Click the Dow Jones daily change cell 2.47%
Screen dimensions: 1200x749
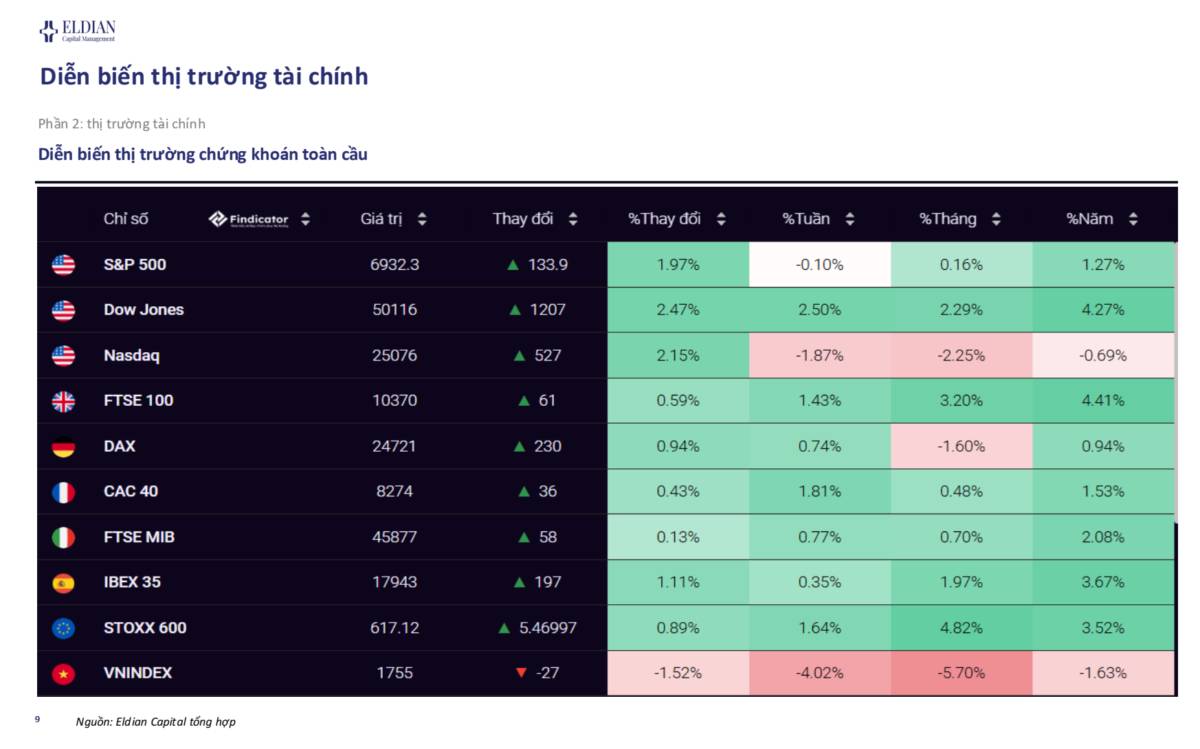point(678,310)
